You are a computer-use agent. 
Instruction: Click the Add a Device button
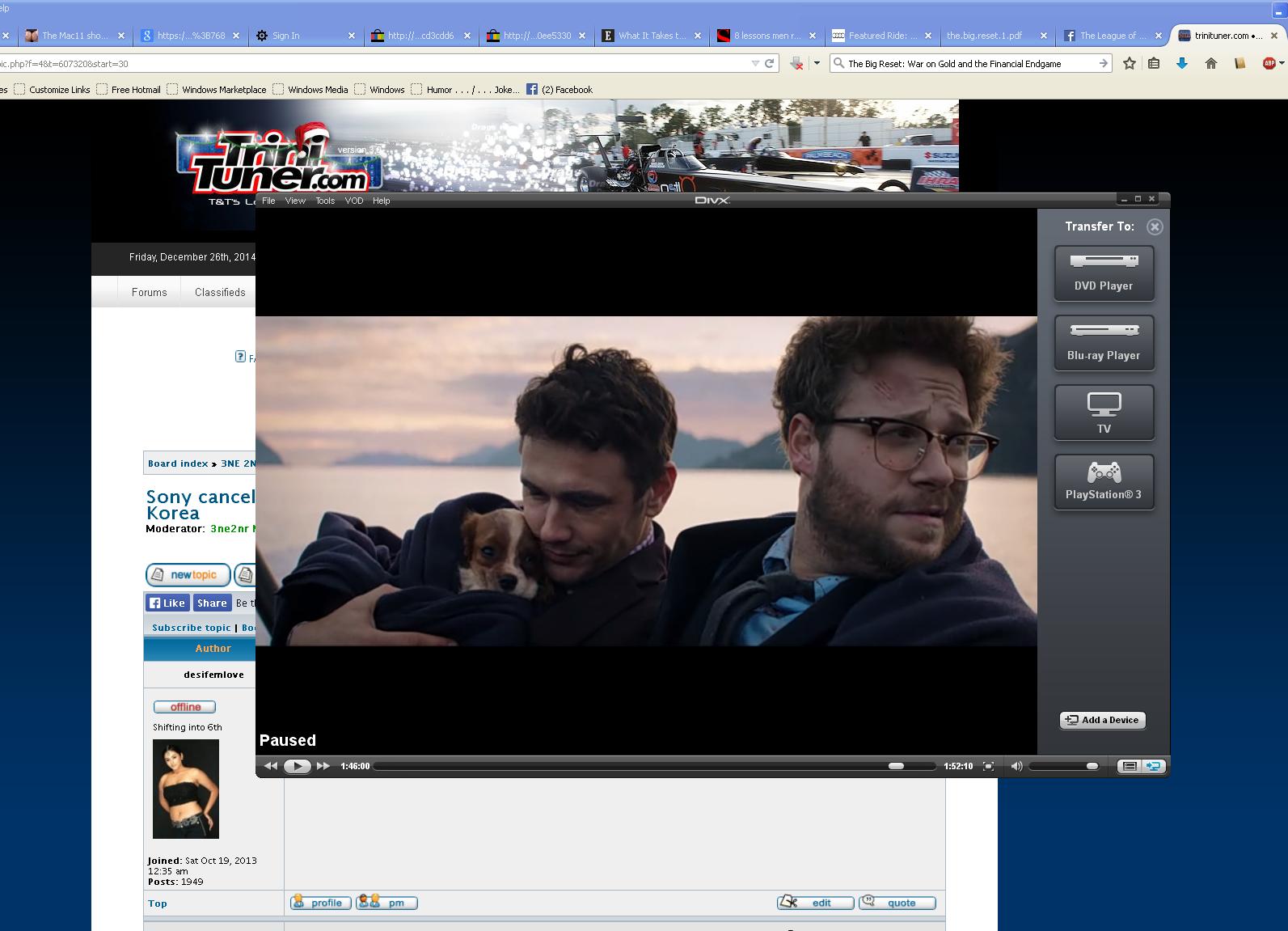coord(1103,720)
